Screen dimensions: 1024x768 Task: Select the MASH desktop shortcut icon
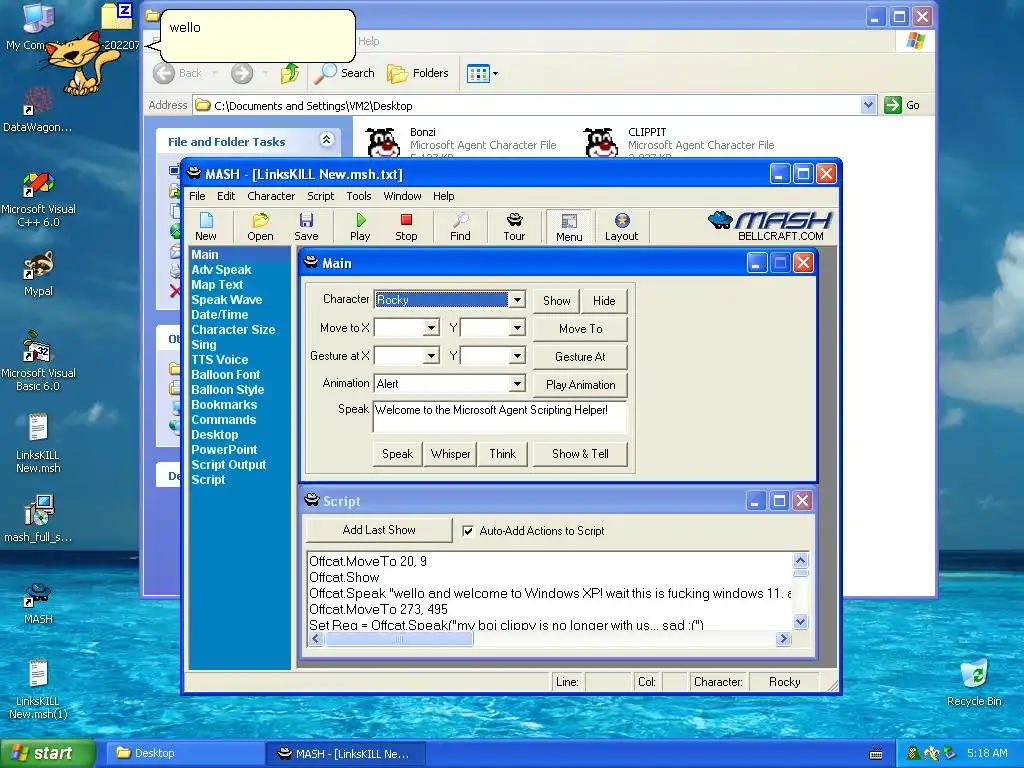point(38,602)
